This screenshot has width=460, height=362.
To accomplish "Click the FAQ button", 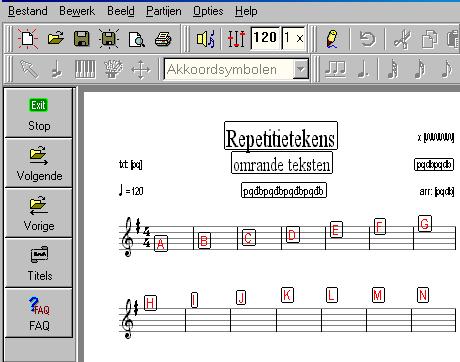I will coord(39,313).
